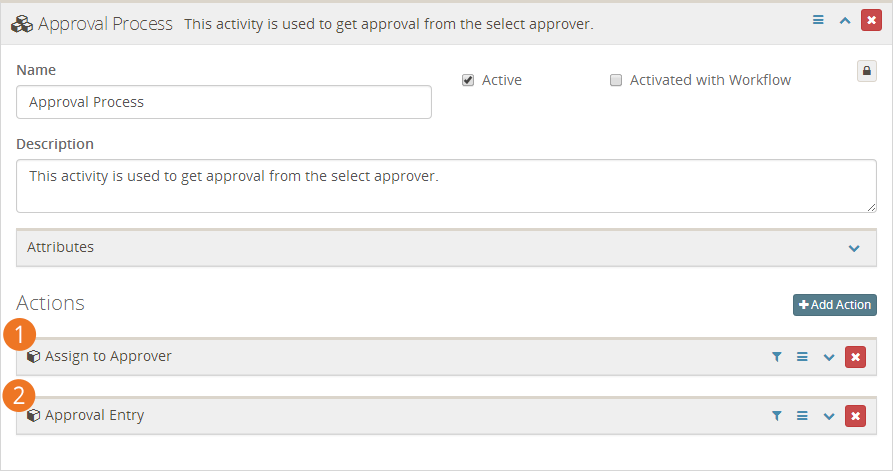Click the filter icon on Assign to Approver
The image size is (893, 471).
(x=776, y=357)
